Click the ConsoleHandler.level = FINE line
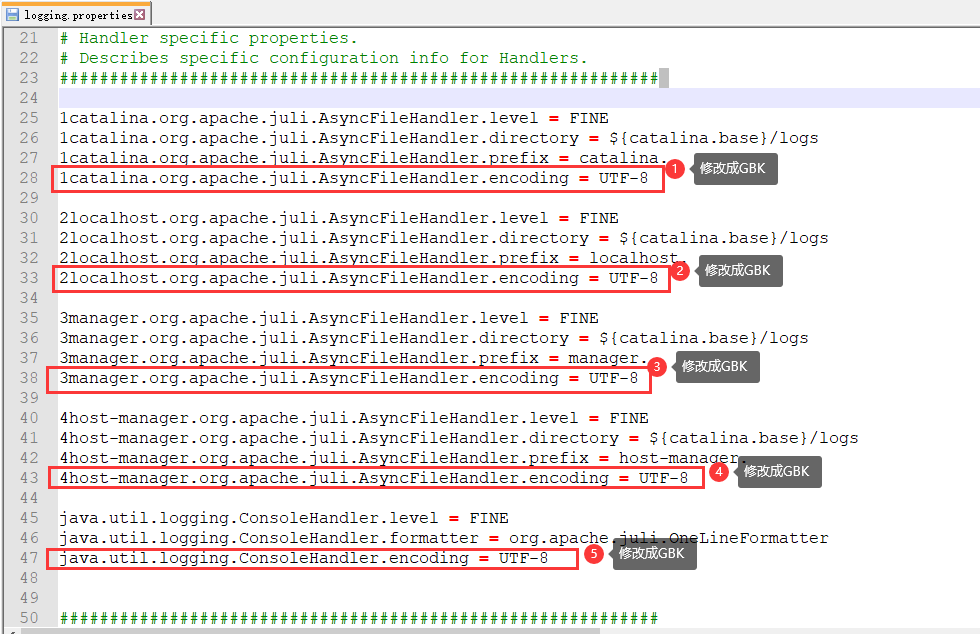 (x=284, y=518)
